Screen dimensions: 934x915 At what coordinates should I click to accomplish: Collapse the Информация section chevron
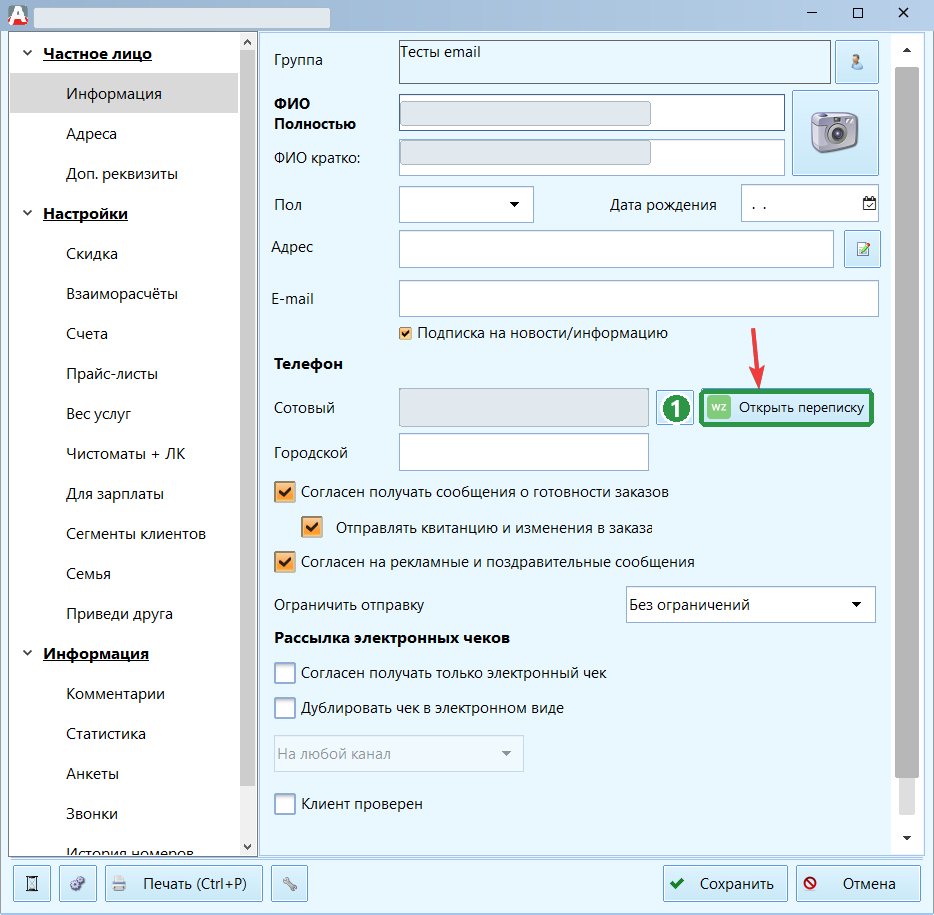(x=27, y=653)
